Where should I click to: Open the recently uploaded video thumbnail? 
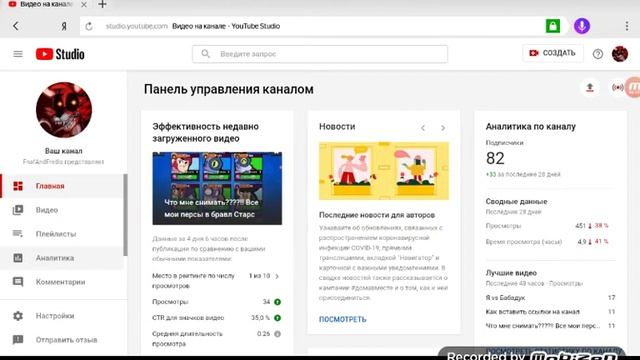[x=217, y=188]
